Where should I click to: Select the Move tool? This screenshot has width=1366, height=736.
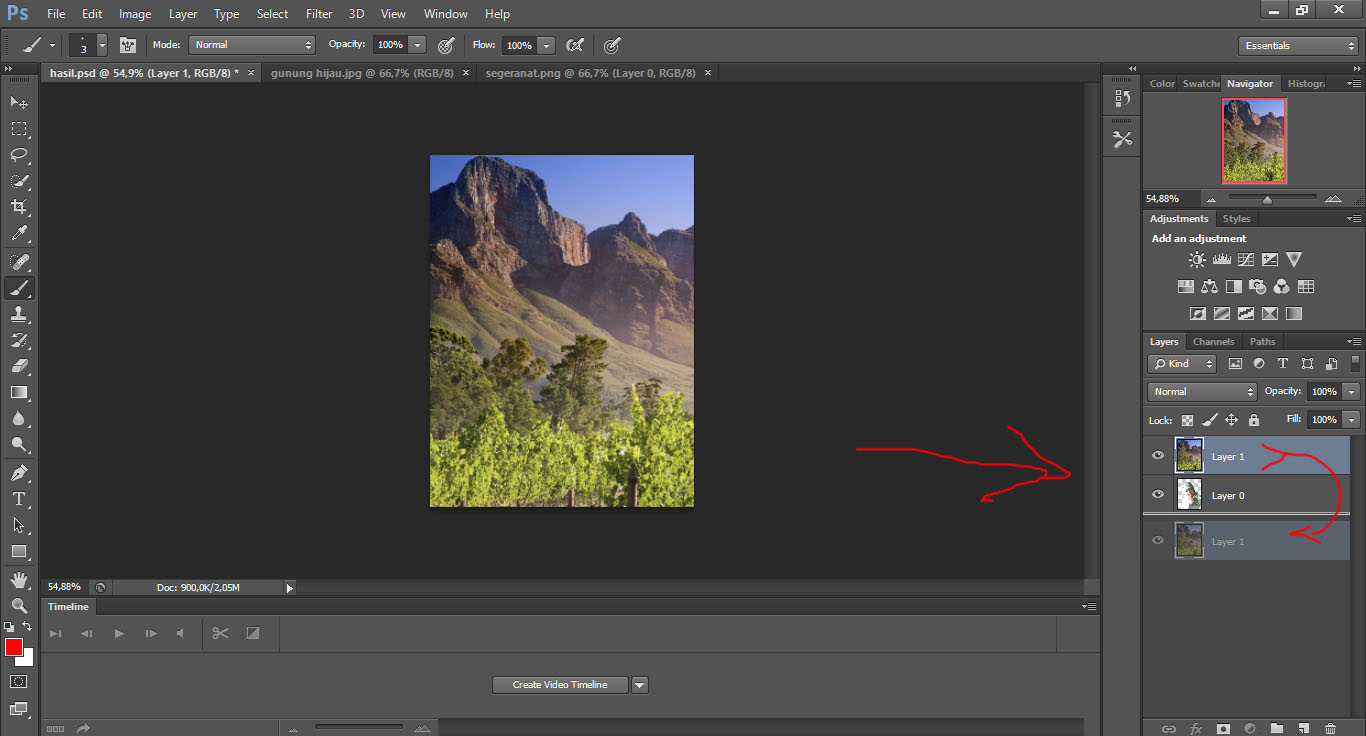point(19,102)
